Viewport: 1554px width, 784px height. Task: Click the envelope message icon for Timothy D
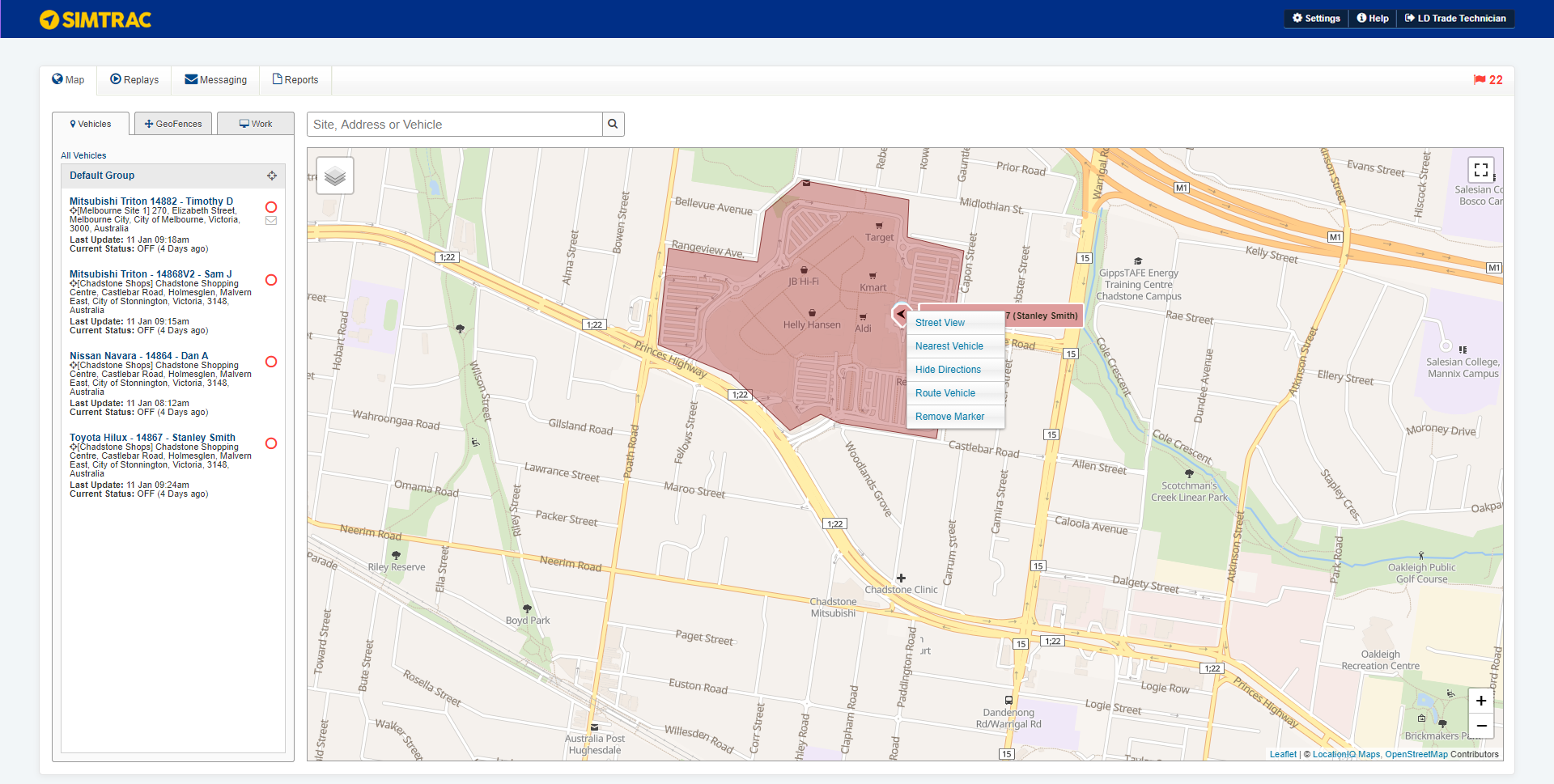(x=271, y=220)
